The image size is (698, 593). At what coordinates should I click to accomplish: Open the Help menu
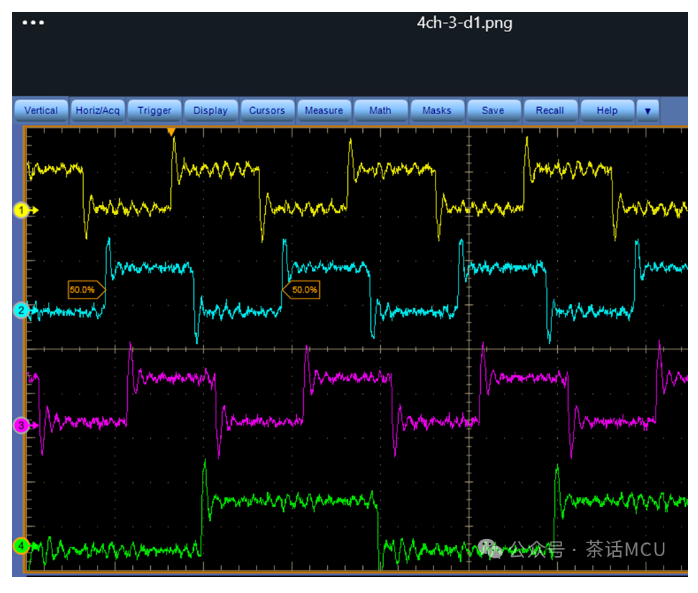[x=607, y=110]
